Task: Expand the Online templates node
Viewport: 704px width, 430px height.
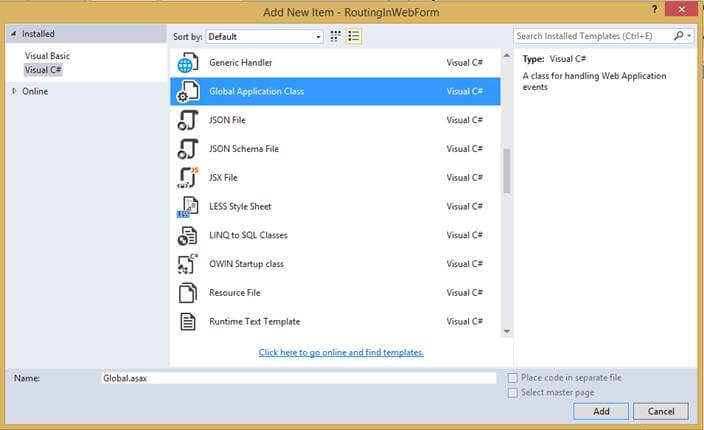Action: (x=14, y=91)
